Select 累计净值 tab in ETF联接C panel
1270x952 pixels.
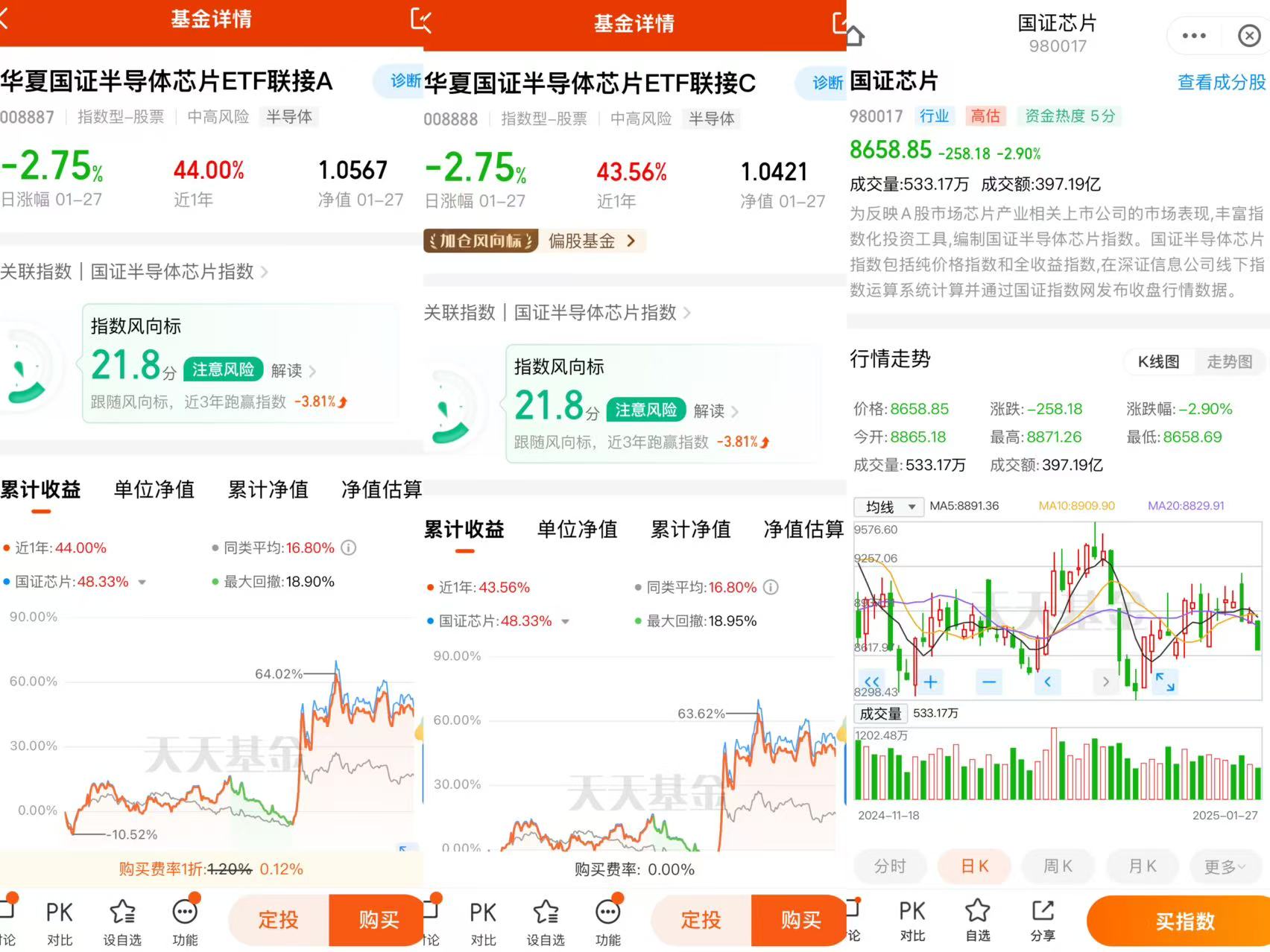tap(691, 530)
